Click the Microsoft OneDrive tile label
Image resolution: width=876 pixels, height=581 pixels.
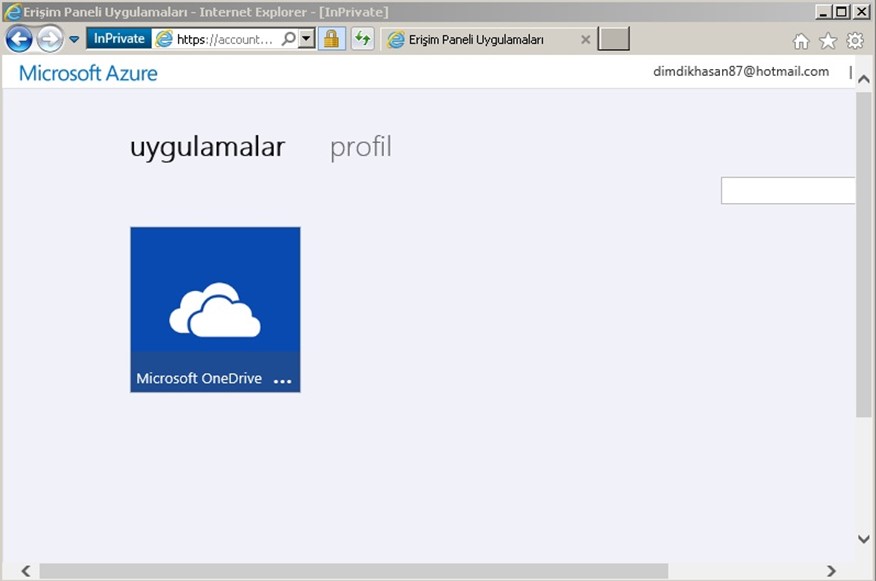[199, 378]
